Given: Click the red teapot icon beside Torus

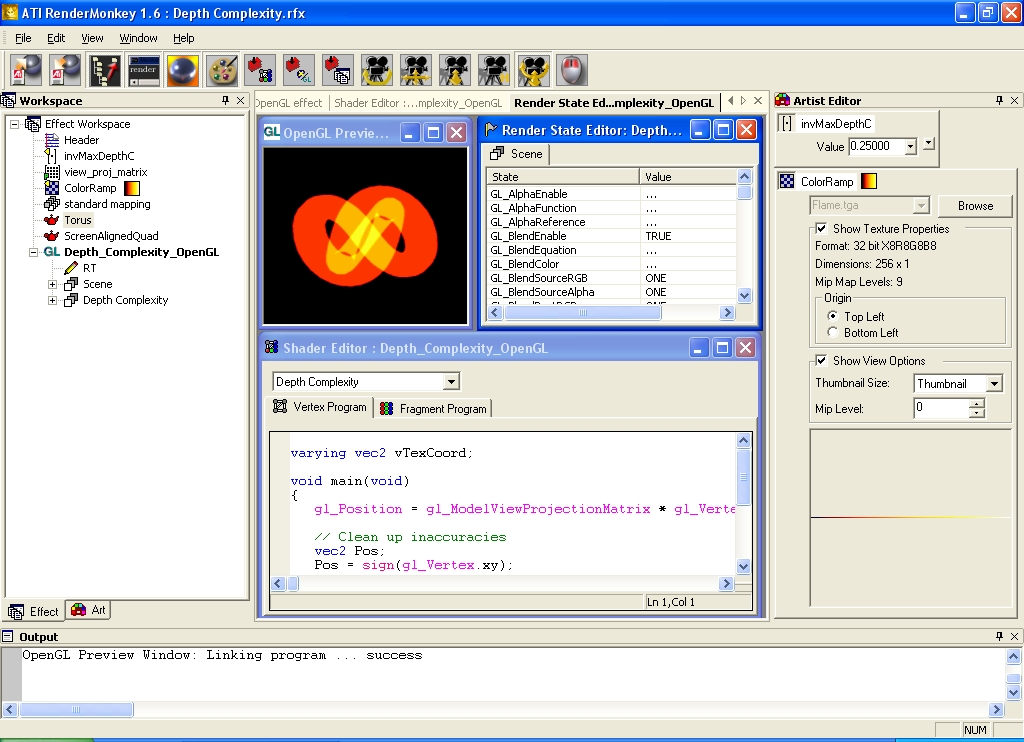Looking at the screenshot, I should [x=52, y=220].
